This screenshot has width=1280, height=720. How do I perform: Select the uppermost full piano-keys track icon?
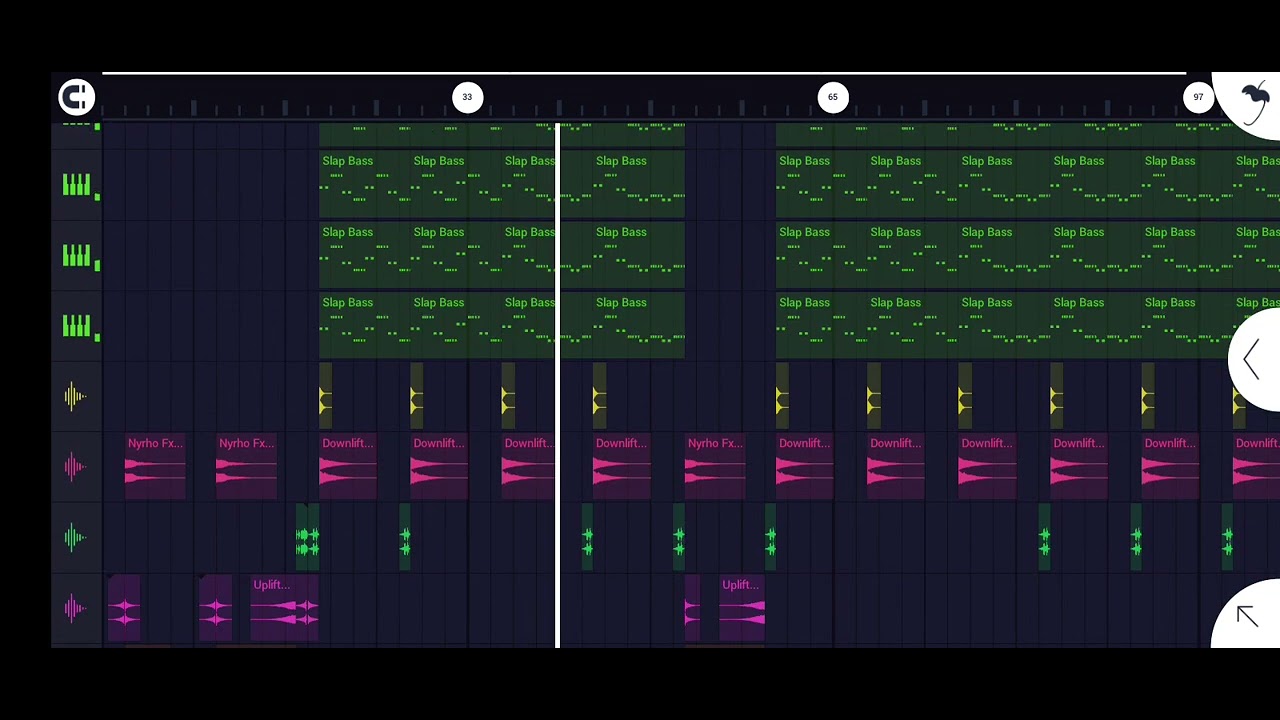[x=76, y=185]
